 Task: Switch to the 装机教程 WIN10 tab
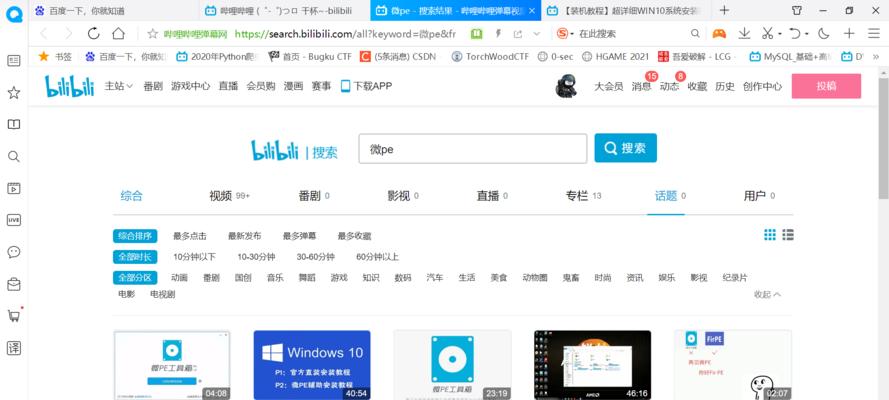(626, 10)
